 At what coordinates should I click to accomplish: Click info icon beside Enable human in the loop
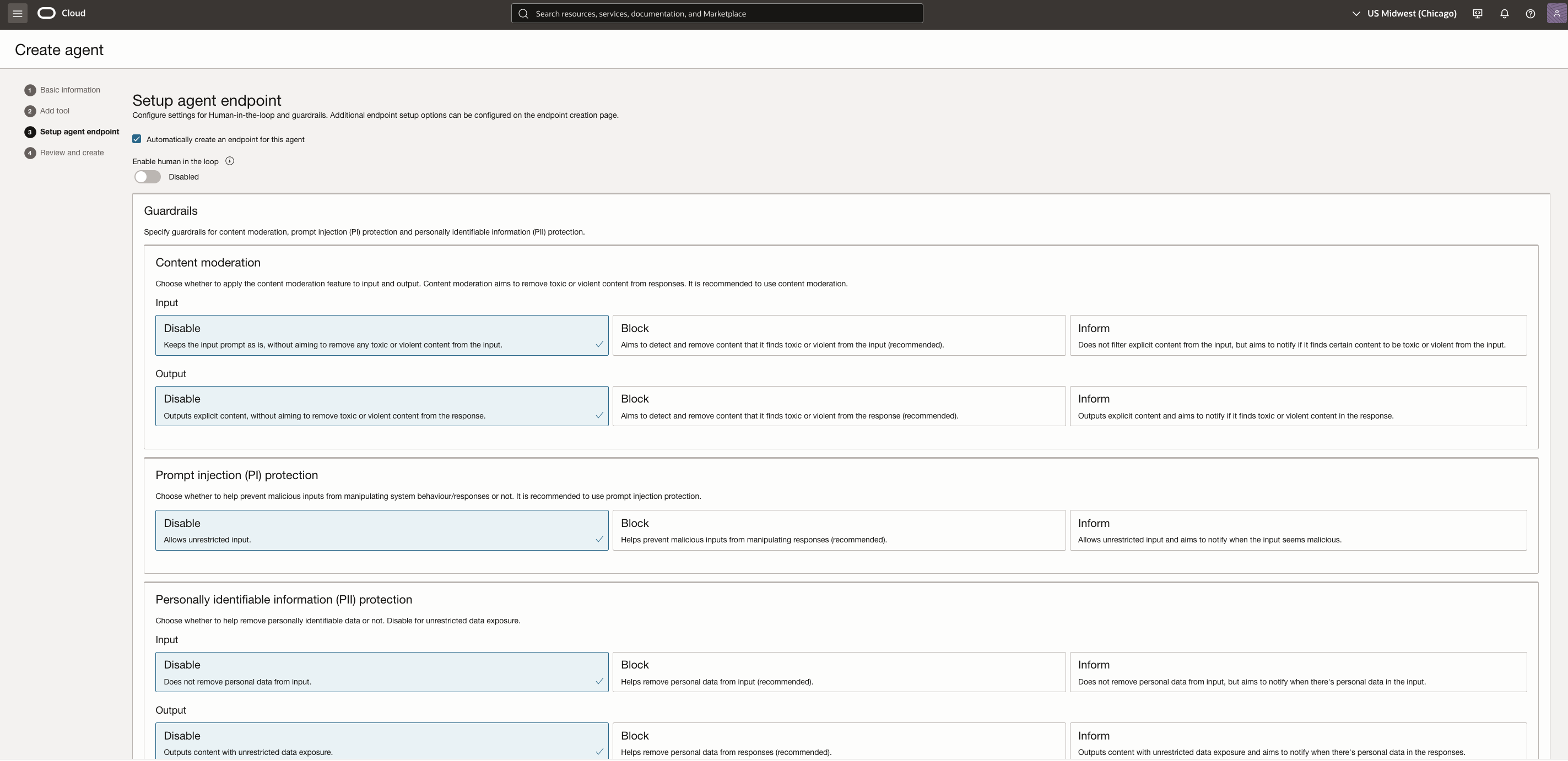click(230, 161)
